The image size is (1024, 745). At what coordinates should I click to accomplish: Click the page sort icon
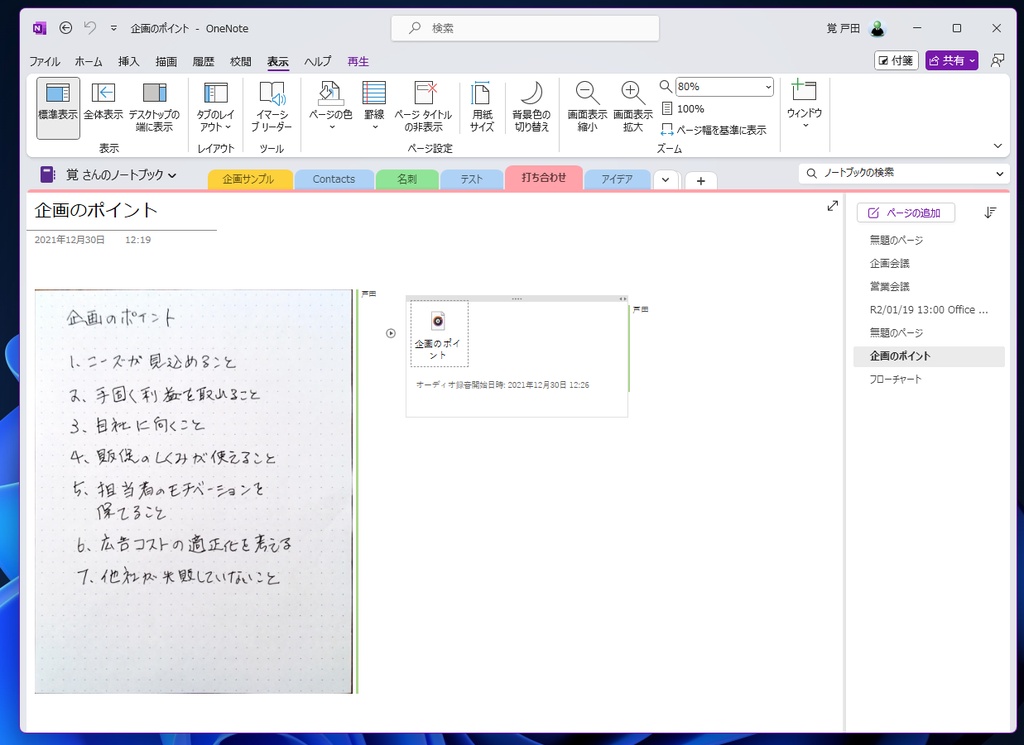click(990, 213)
